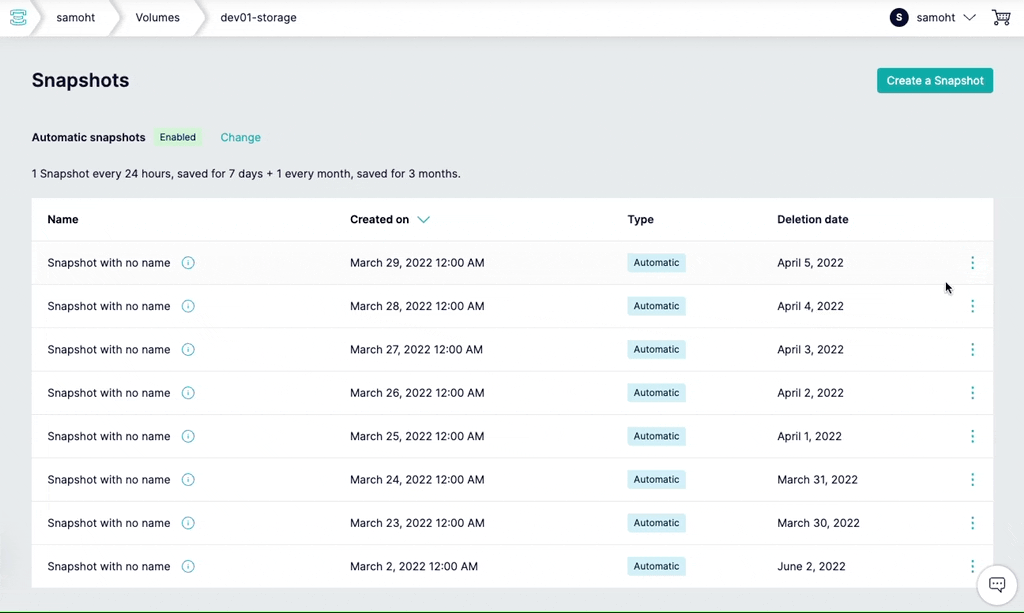Click the Automatic tag on March 25 row

[656, 437]
